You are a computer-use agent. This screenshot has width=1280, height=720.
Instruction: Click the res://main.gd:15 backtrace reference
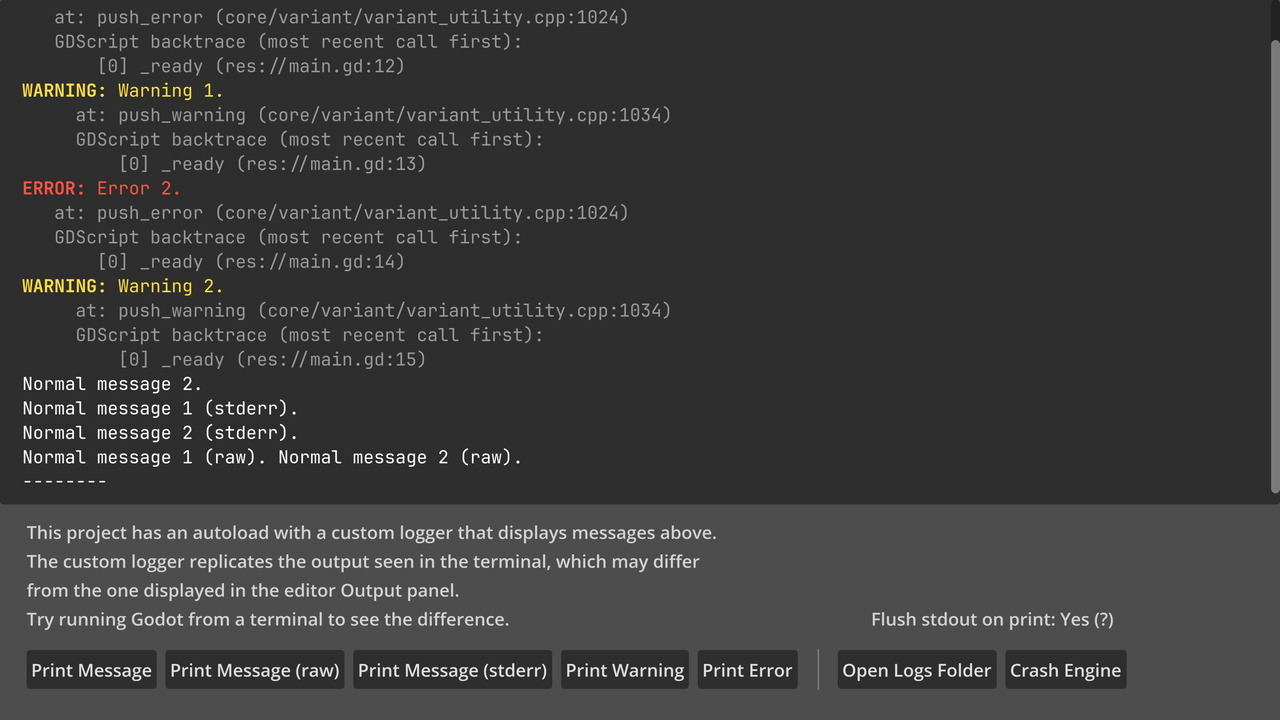[323, 359]
